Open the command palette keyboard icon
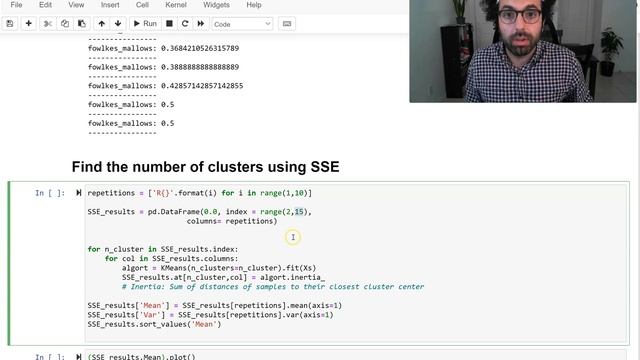Viewport: 640px width, 360px height. click(x=287, y=24)
